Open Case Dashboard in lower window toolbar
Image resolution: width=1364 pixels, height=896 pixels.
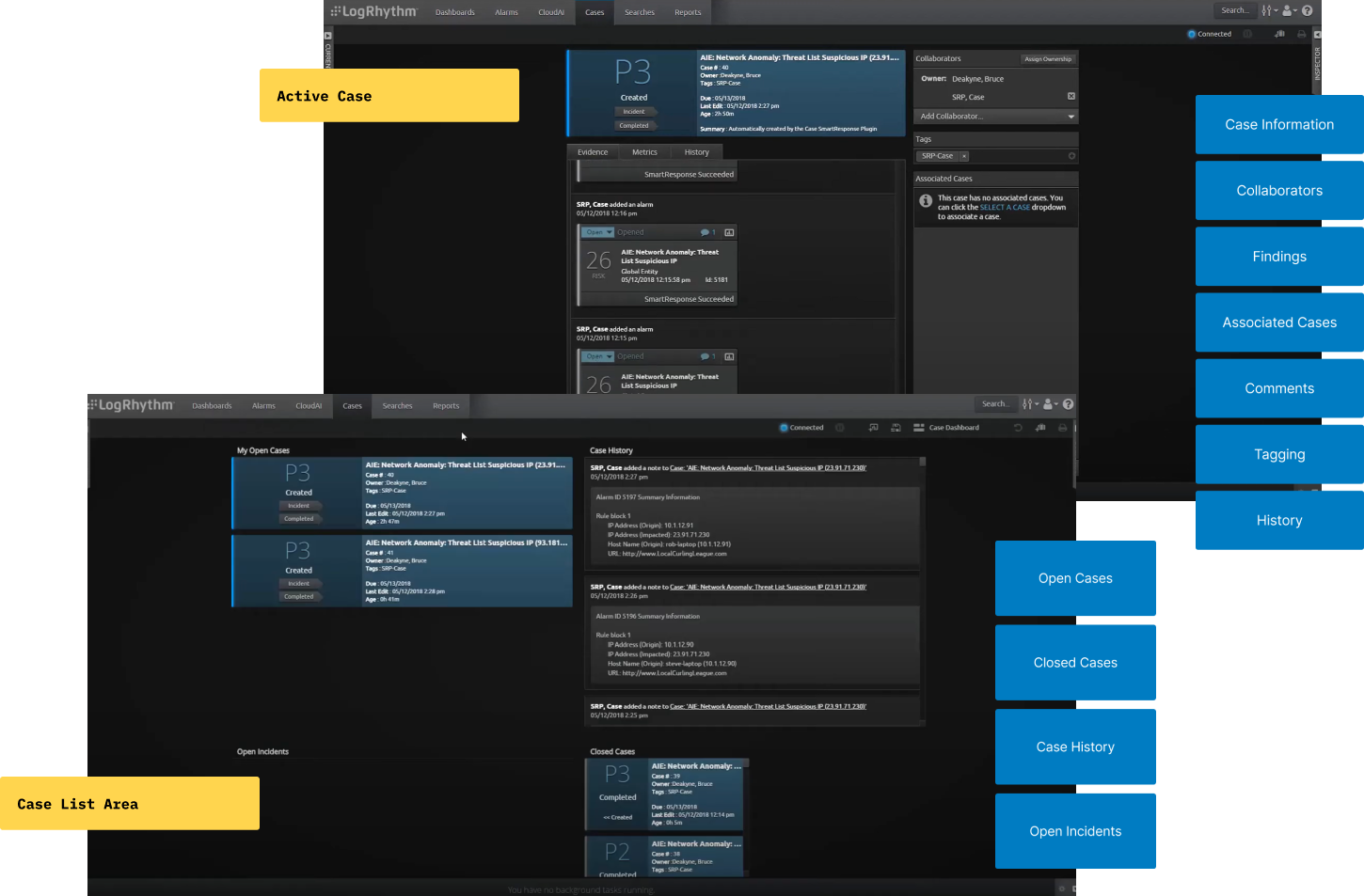tap(946, 428)
